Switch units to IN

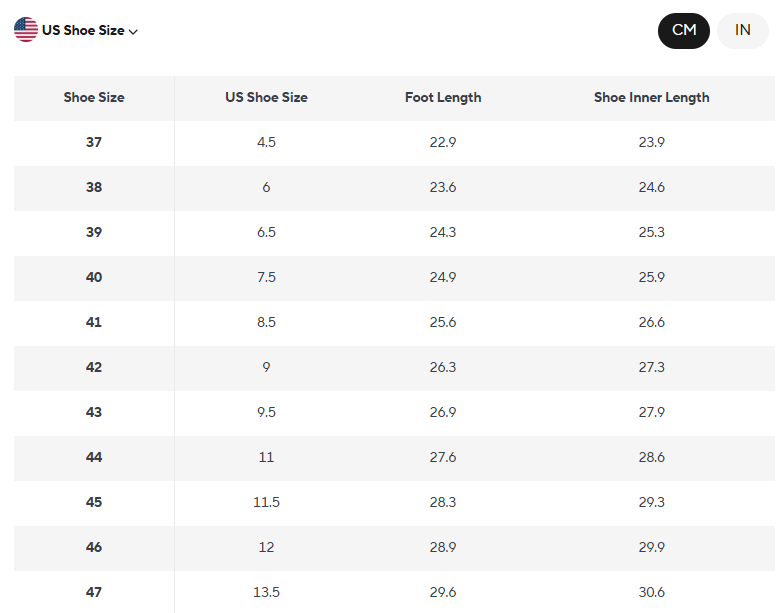click(x=743, y=30)
